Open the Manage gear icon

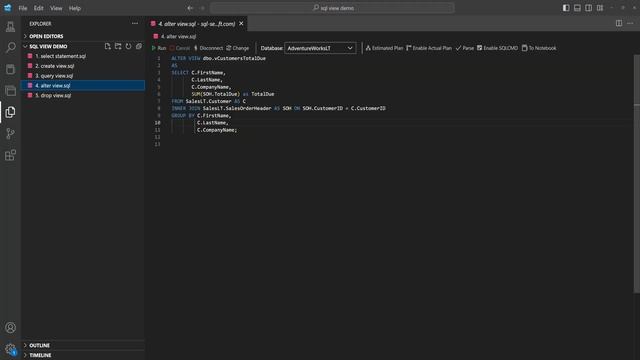(x=11, y=349)
